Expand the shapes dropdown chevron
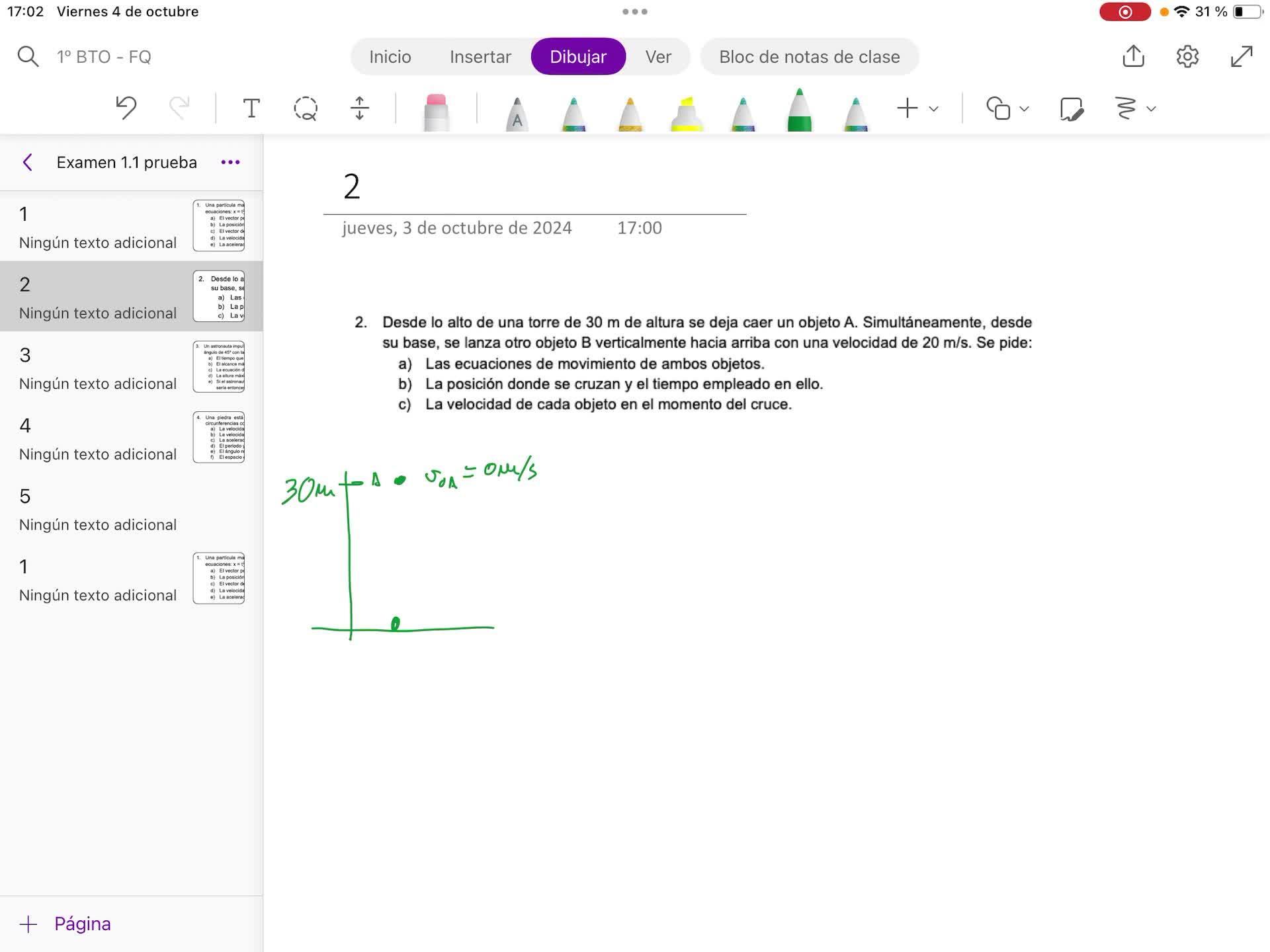The image size is (1270, 952). point(1024,108)
